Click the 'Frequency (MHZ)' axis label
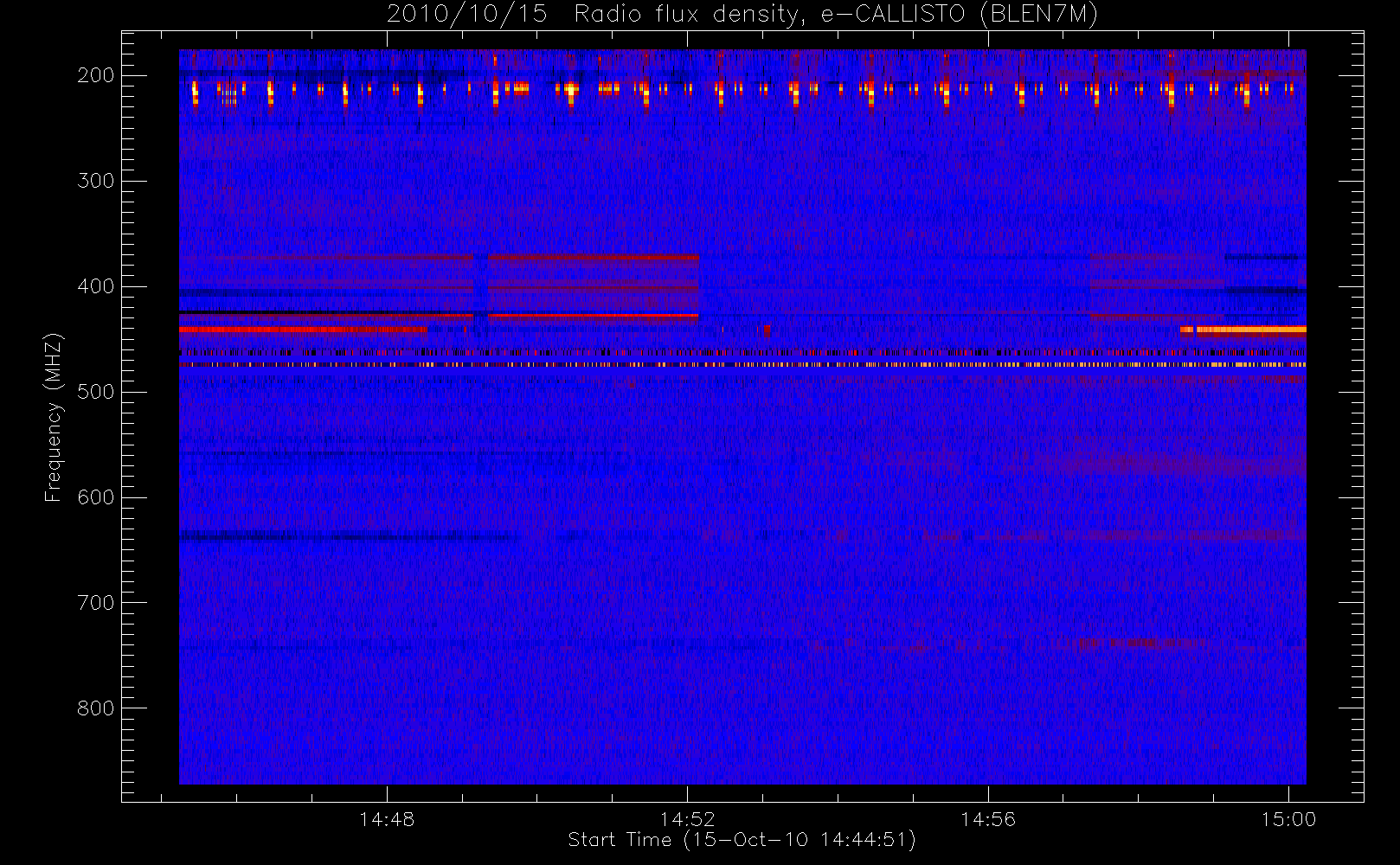 click(x=54, y=417)
